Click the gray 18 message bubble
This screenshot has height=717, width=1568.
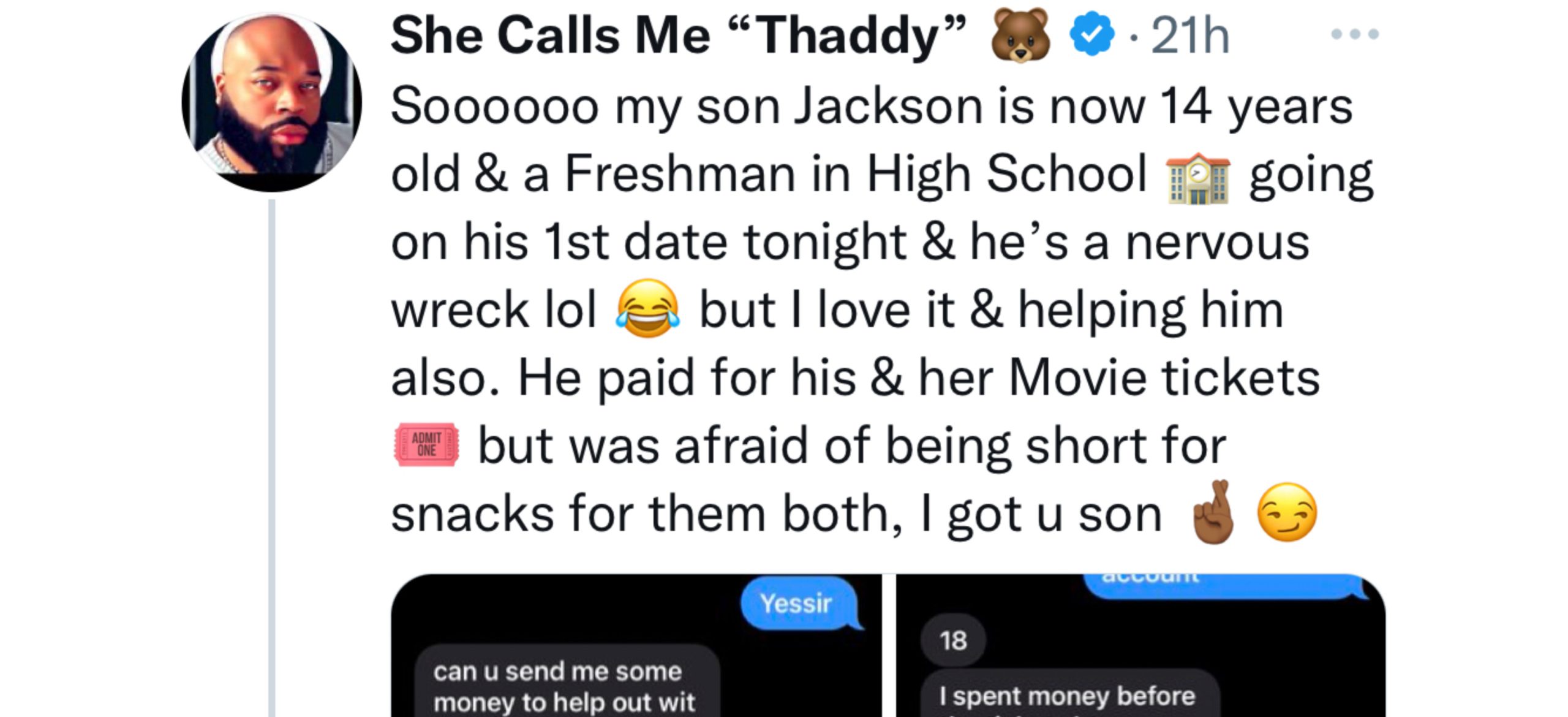coord(953,640)
